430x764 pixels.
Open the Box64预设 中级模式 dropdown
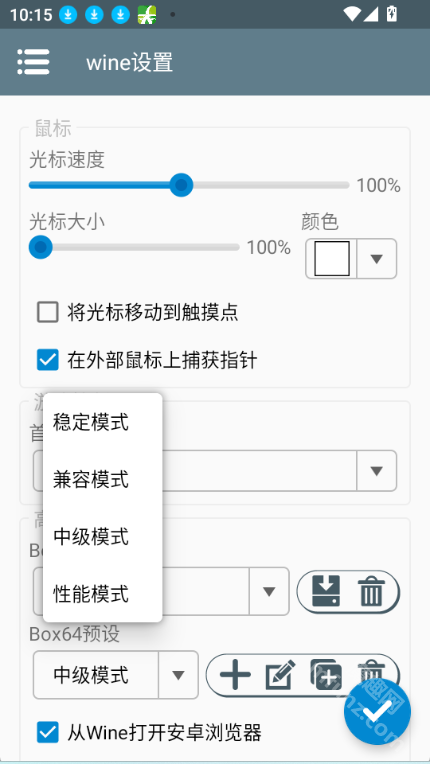click(x=116, y=675)
